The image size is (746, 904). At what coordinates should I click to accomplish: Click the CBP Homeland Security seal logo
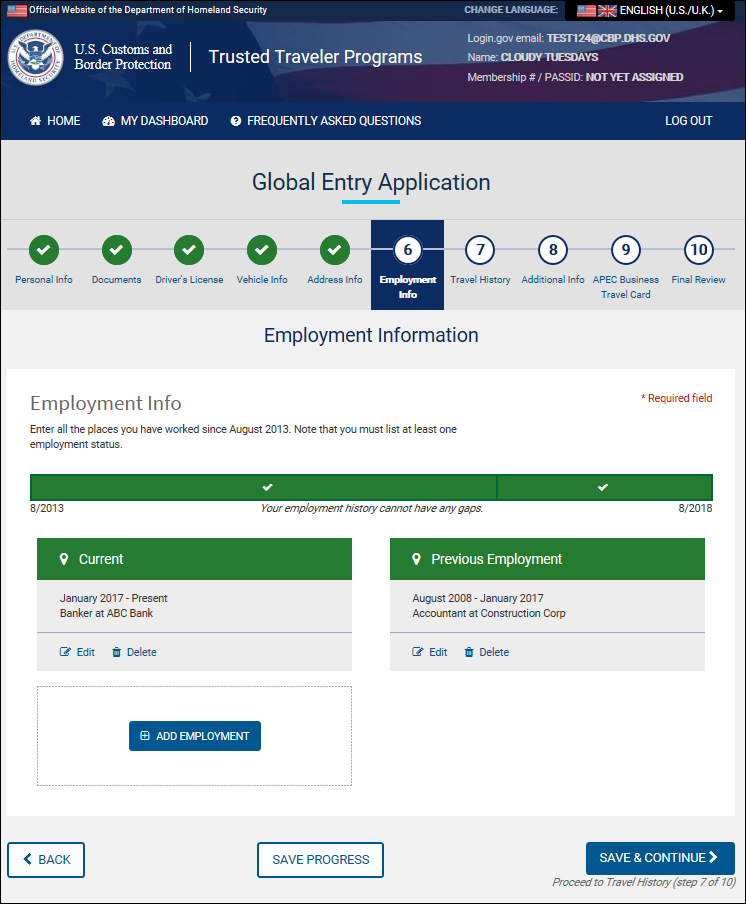tap(35, 57)
